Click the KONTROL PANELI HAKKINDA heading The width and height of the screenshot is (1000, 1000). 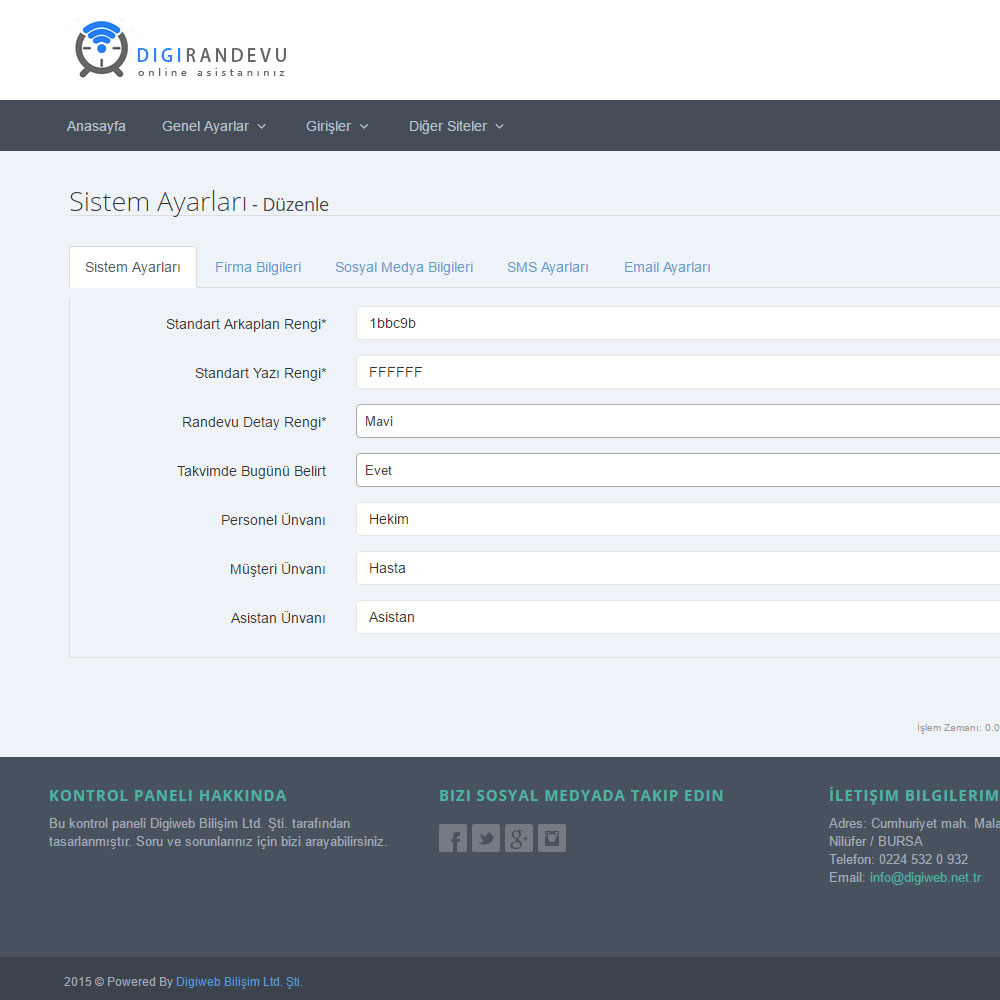pyautogui.click(x=168, y=795)
